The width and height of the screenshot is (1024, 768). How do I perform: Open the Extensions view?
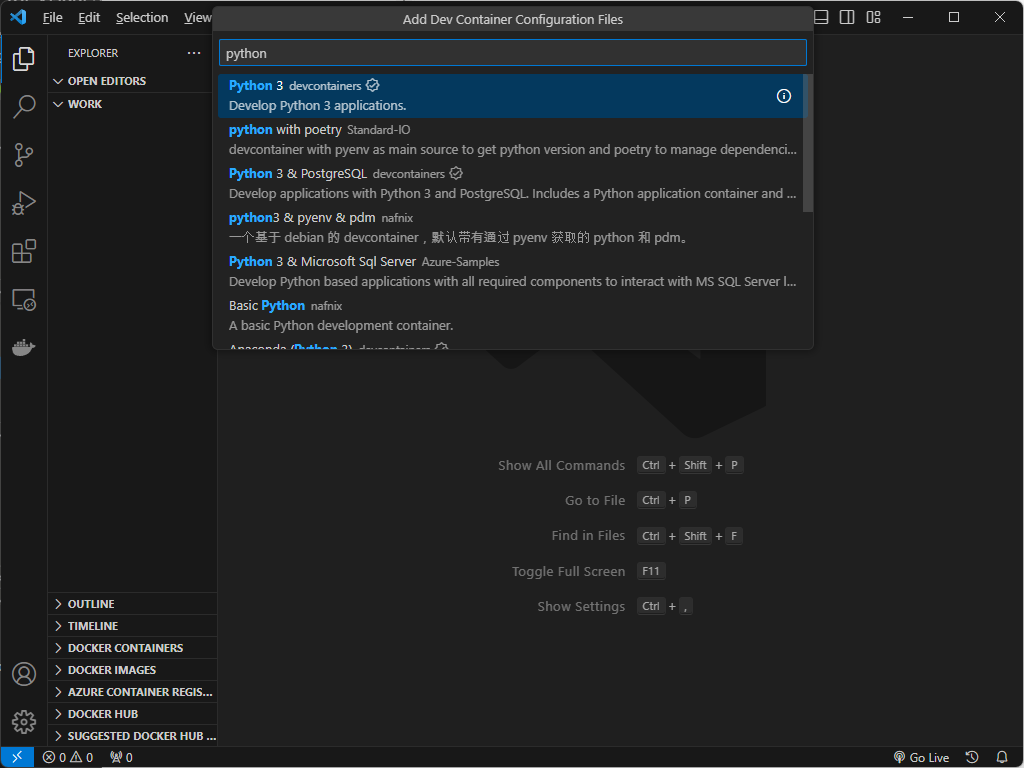pos(24,251)
